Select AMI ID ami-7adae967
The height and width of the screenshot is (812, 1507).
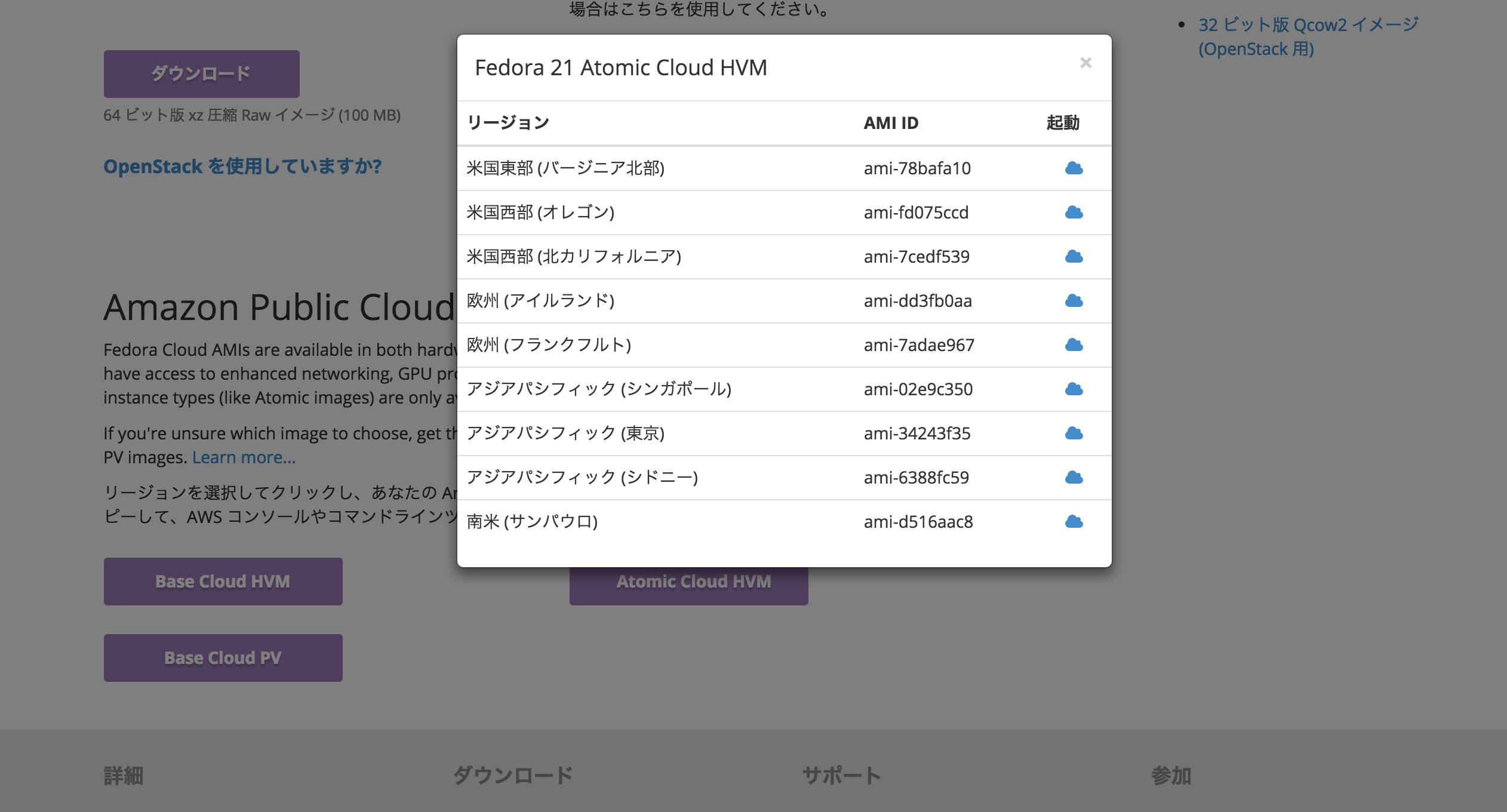(919, 345)
